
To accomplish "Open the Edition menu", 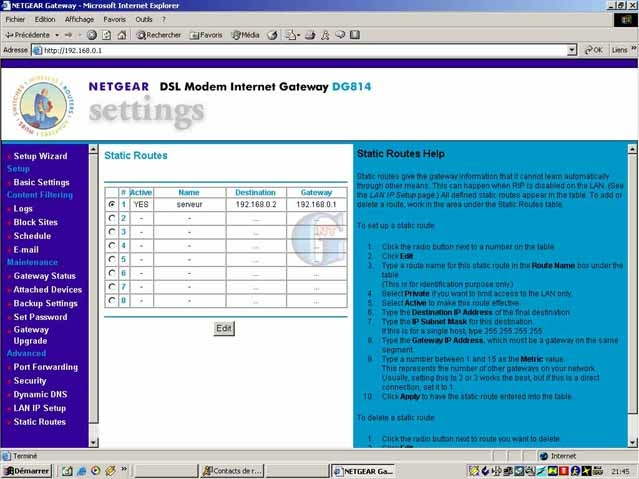I will click(45, 19).
